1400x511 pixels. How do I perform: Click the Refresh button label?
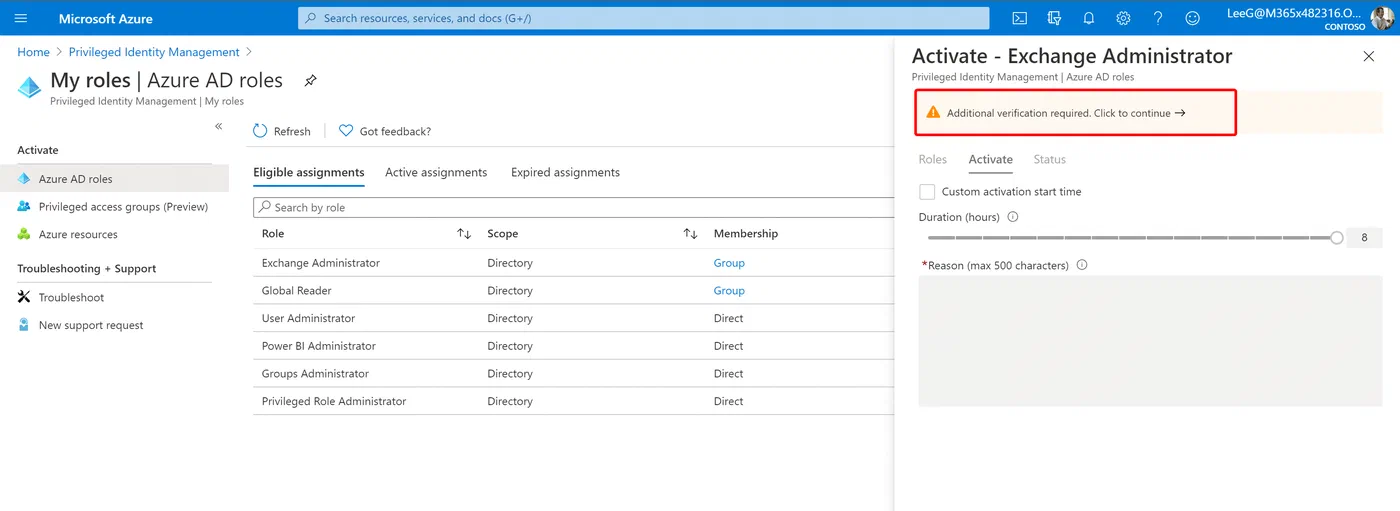tap(292, 131)
